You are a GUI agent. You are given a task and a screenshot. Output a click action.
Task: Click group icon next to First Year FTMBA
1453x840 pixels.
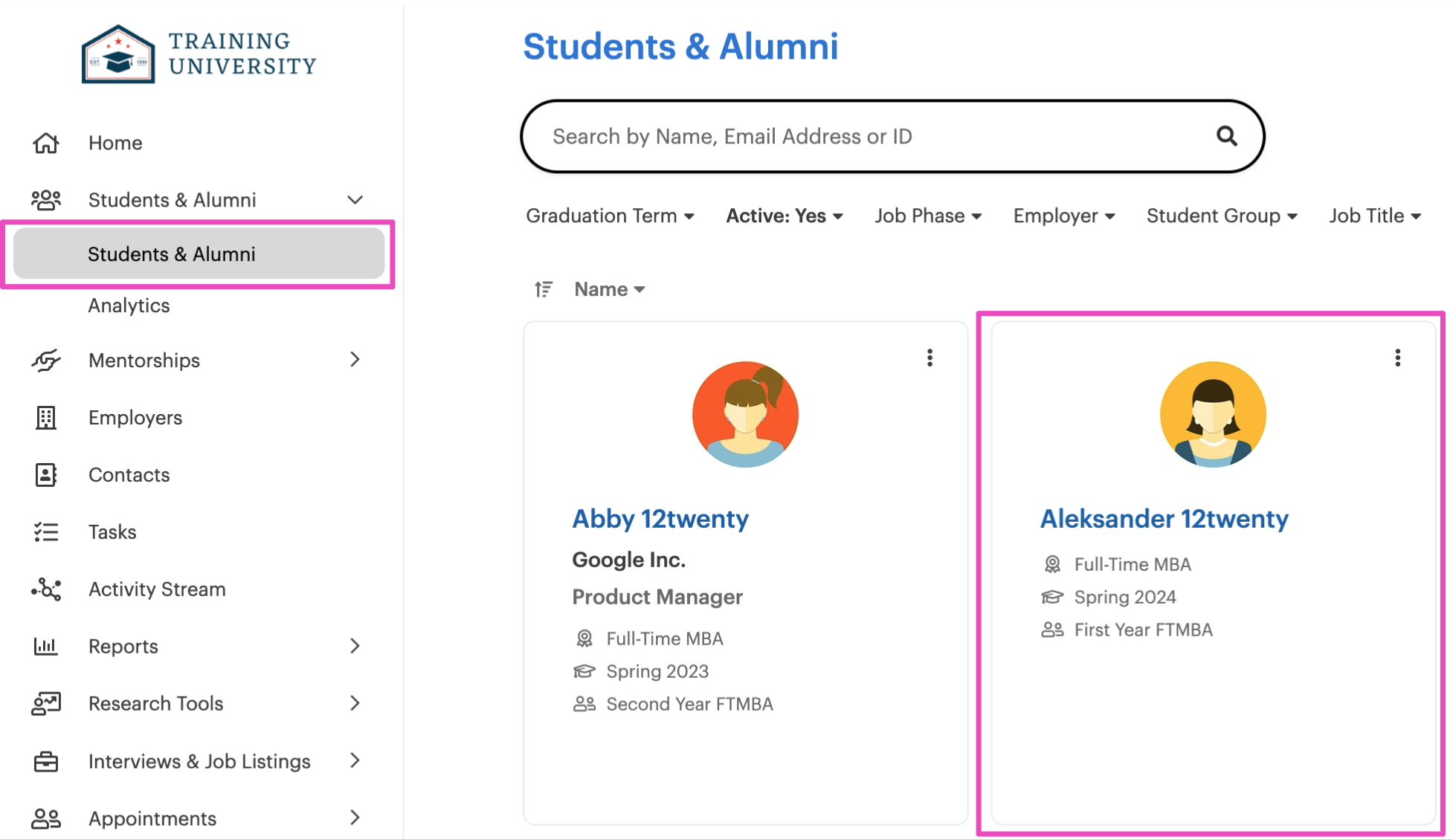pos(1052,630)
